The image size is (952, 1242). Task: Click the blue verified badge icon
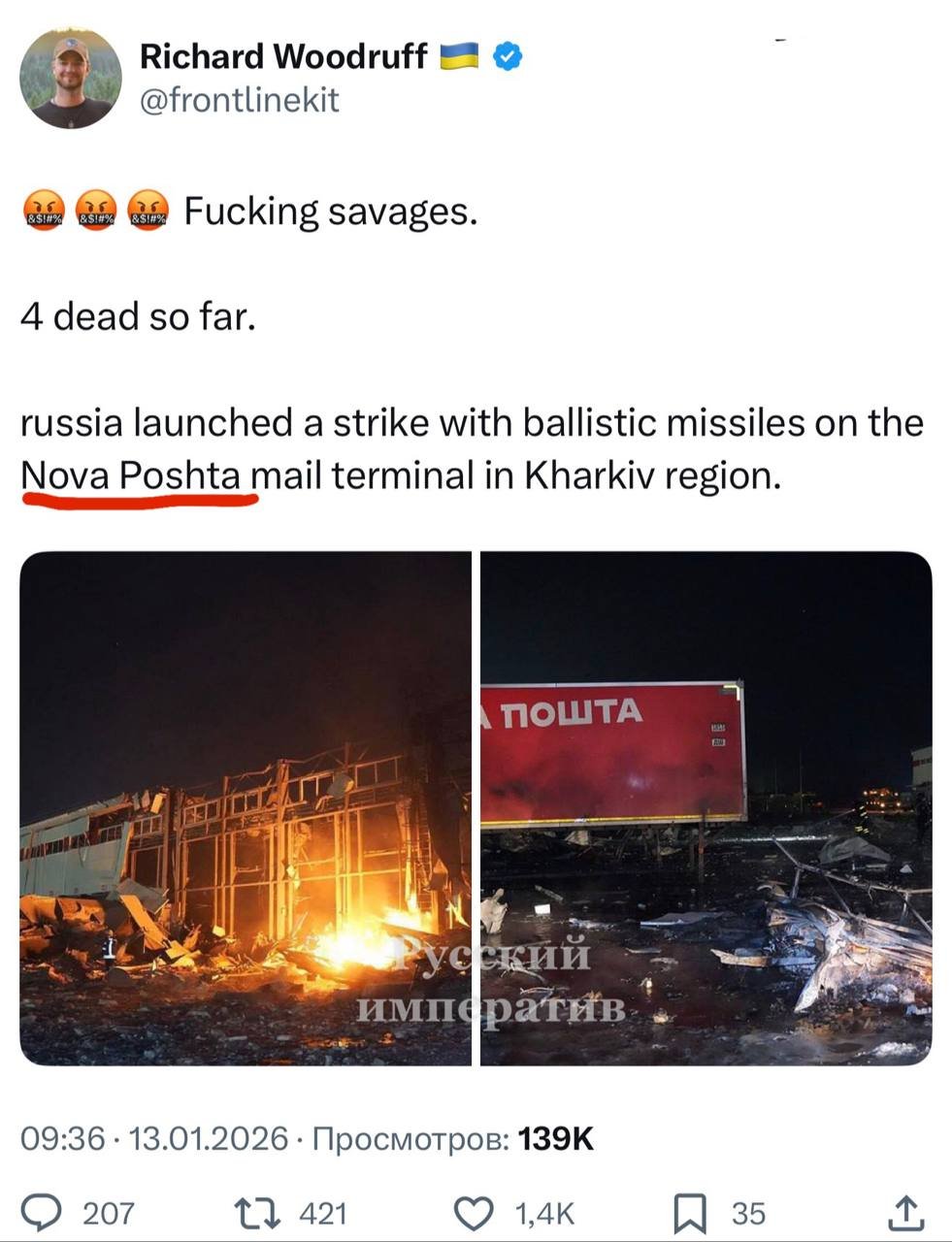pyautogui.click(x=508, y=56)
